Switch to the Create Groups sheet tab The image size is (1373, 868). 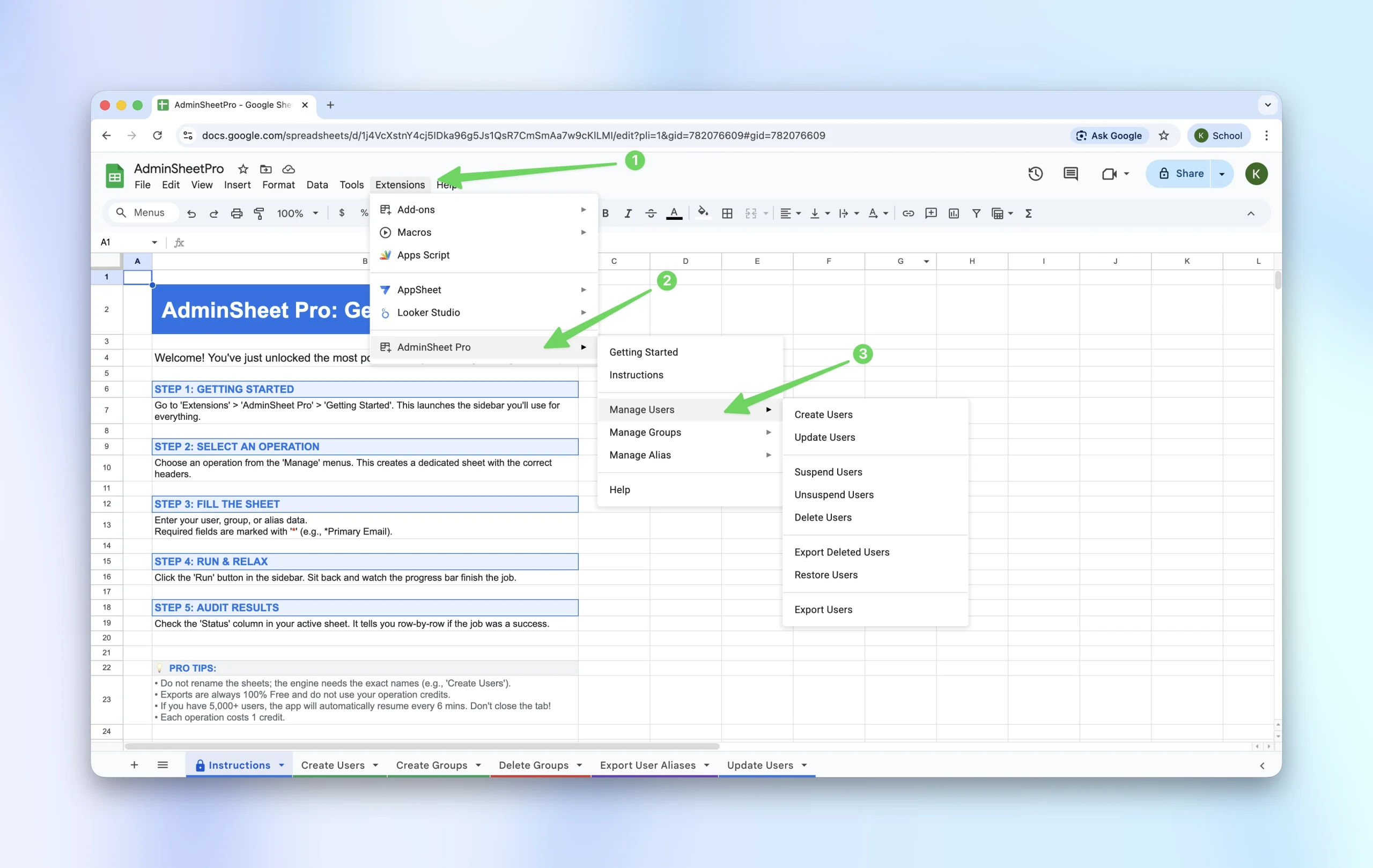pyautogui.click(x=432, y=765)
